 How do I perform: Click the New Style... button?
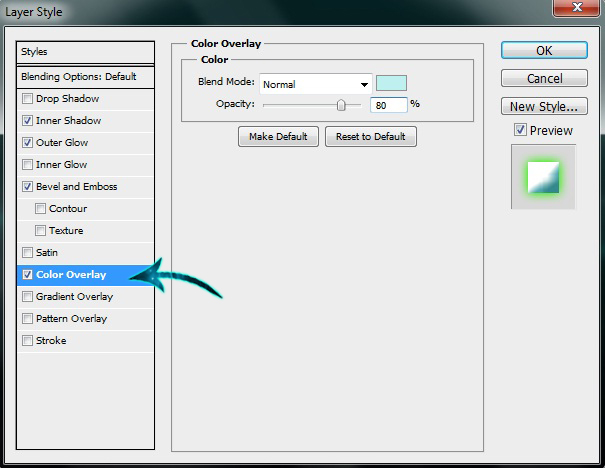pos(544,106)
